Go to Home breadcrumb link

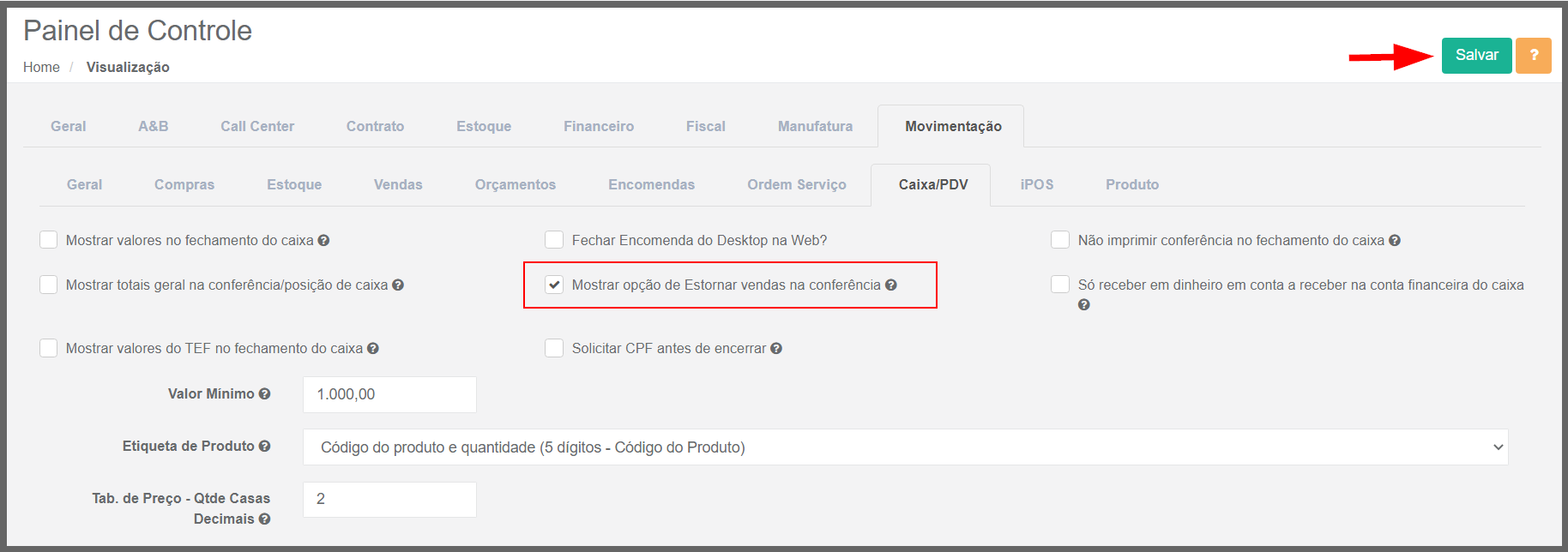pyautogui.click(x=41, y=68)
